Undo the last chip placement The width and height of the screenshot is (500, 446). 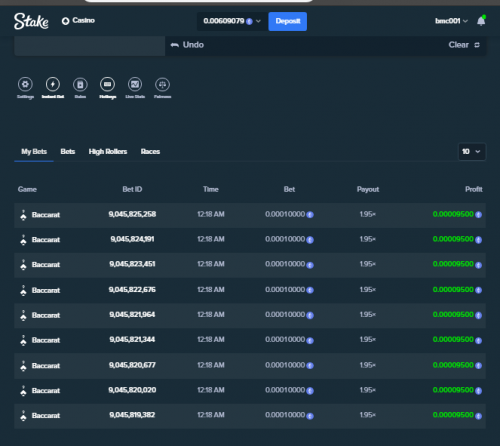coord(187,45)
